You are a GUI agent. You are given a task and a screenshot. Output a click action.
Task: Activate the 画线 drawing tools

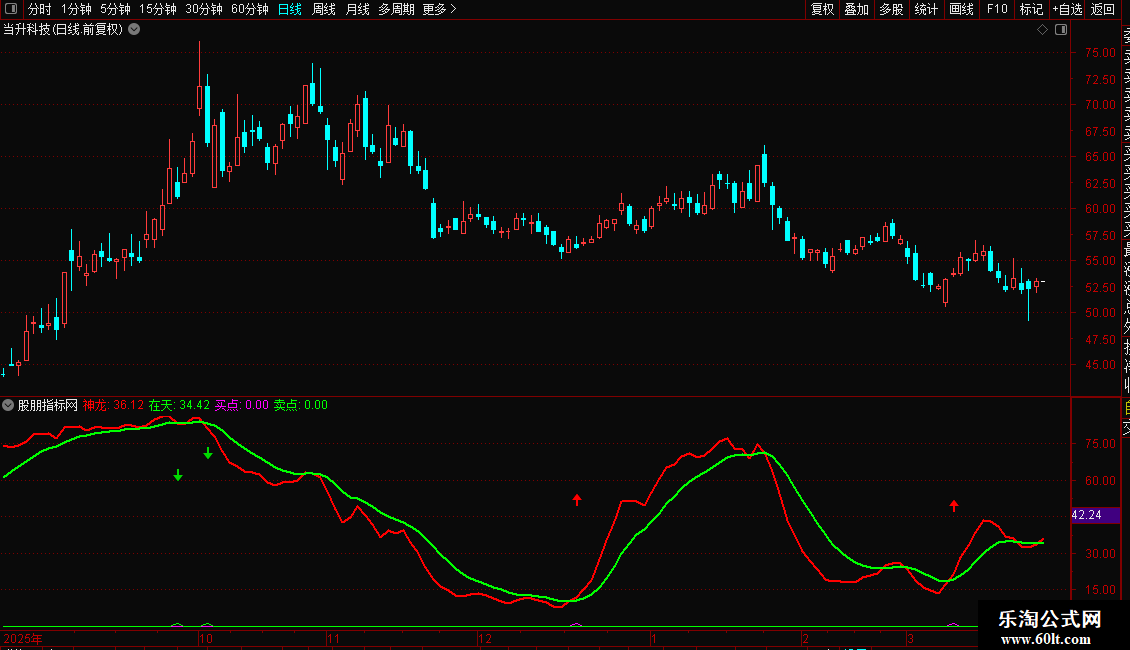[x=961, y=9]
